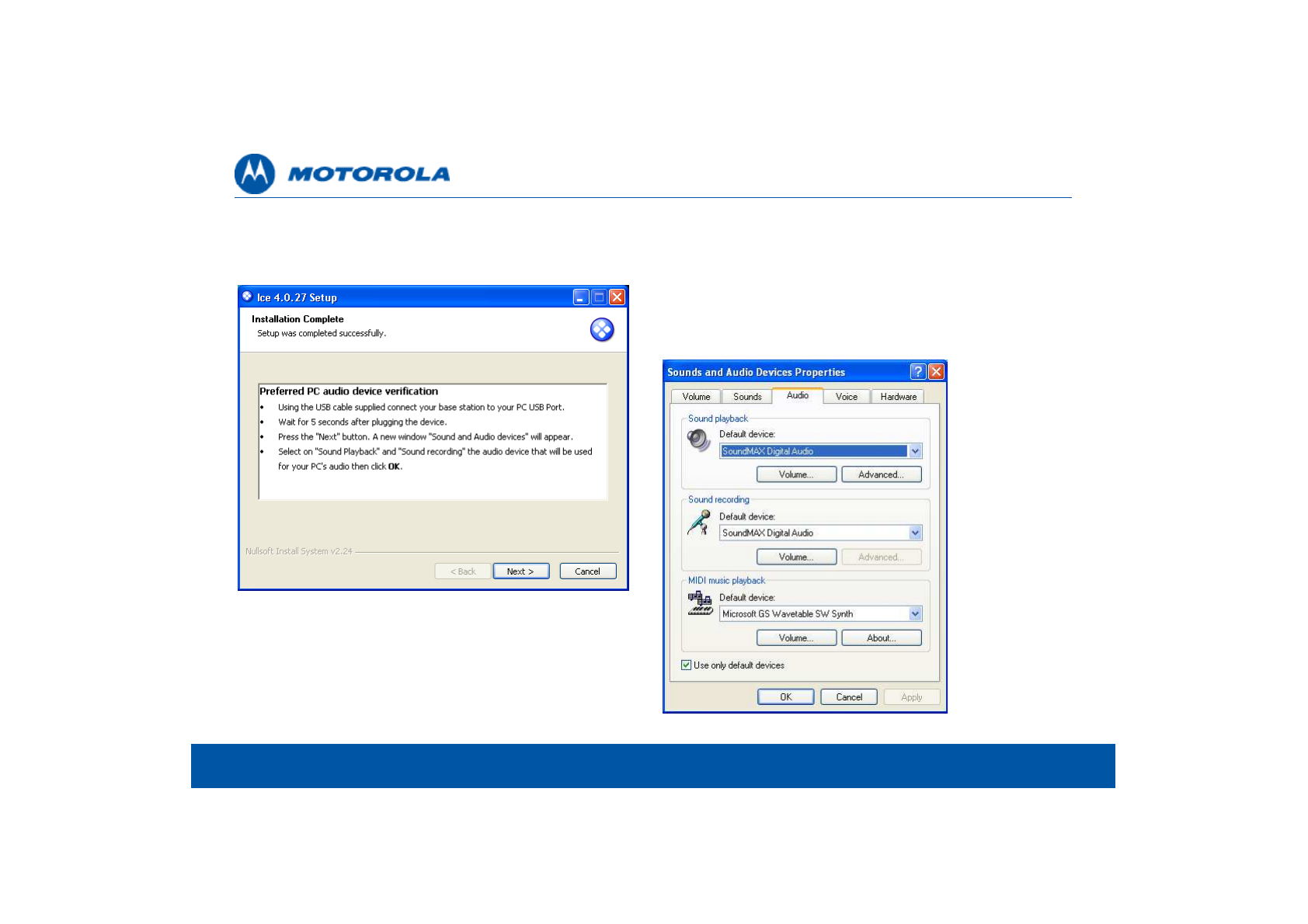Image resolution: width=1308 pixels, height=924 pixels.
Task: Minimize the Ice 4.0.27 Setup window
Action: coord(581,297)
